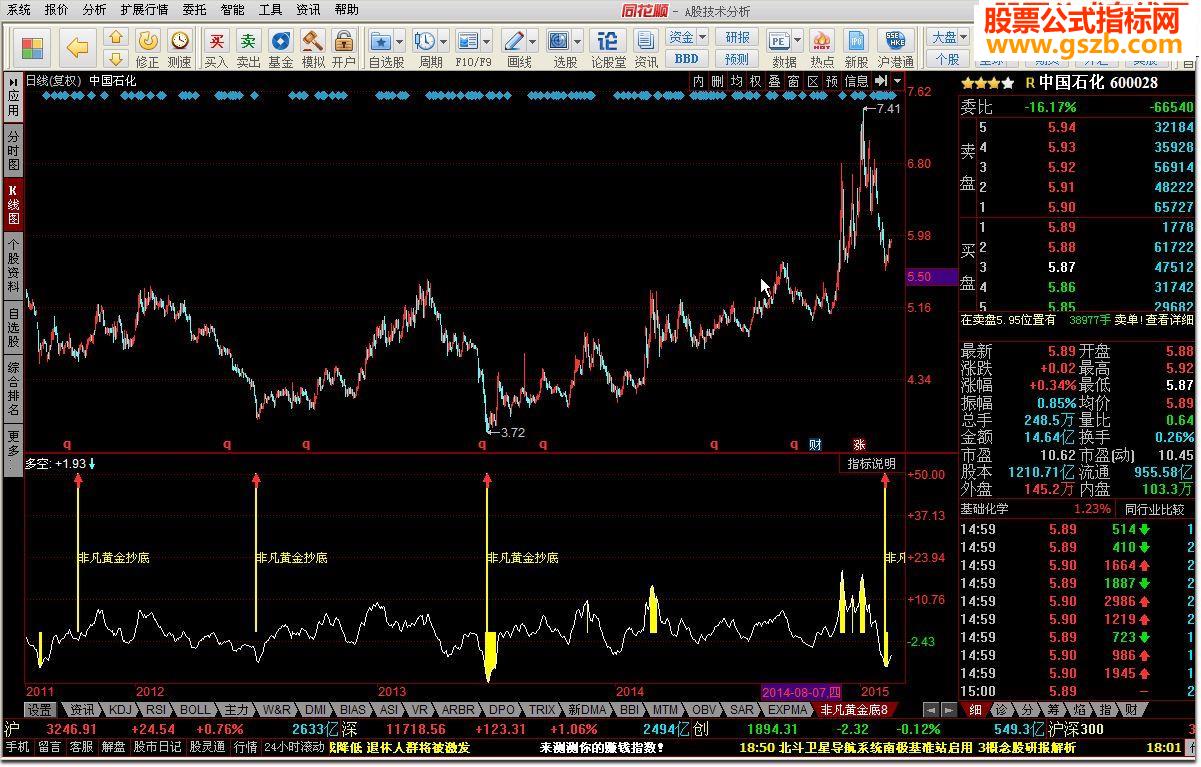Click the BBD button
Viewport: 1201px width, 767px height.
pyautogui.click(x=686, y=59)
